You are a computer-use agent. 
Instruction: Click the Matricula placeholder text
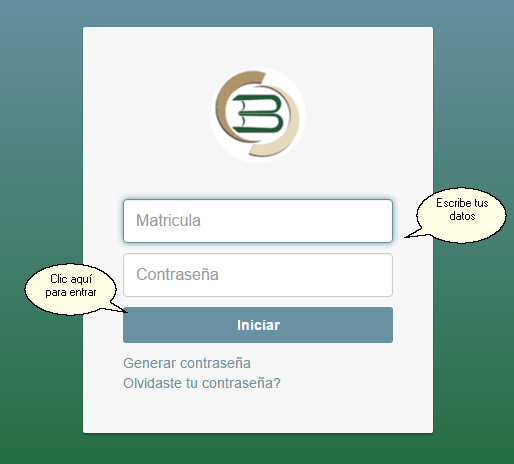pos(168,220)
